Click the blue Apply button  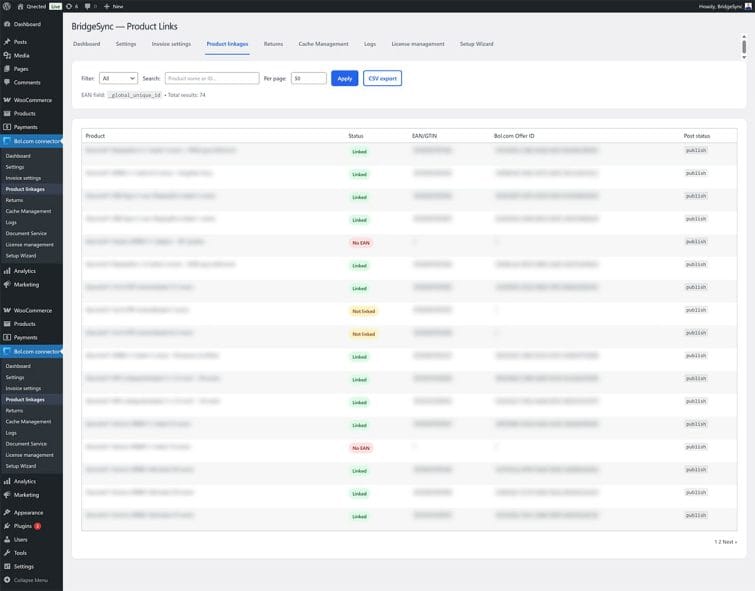click(x=345, y=78)
